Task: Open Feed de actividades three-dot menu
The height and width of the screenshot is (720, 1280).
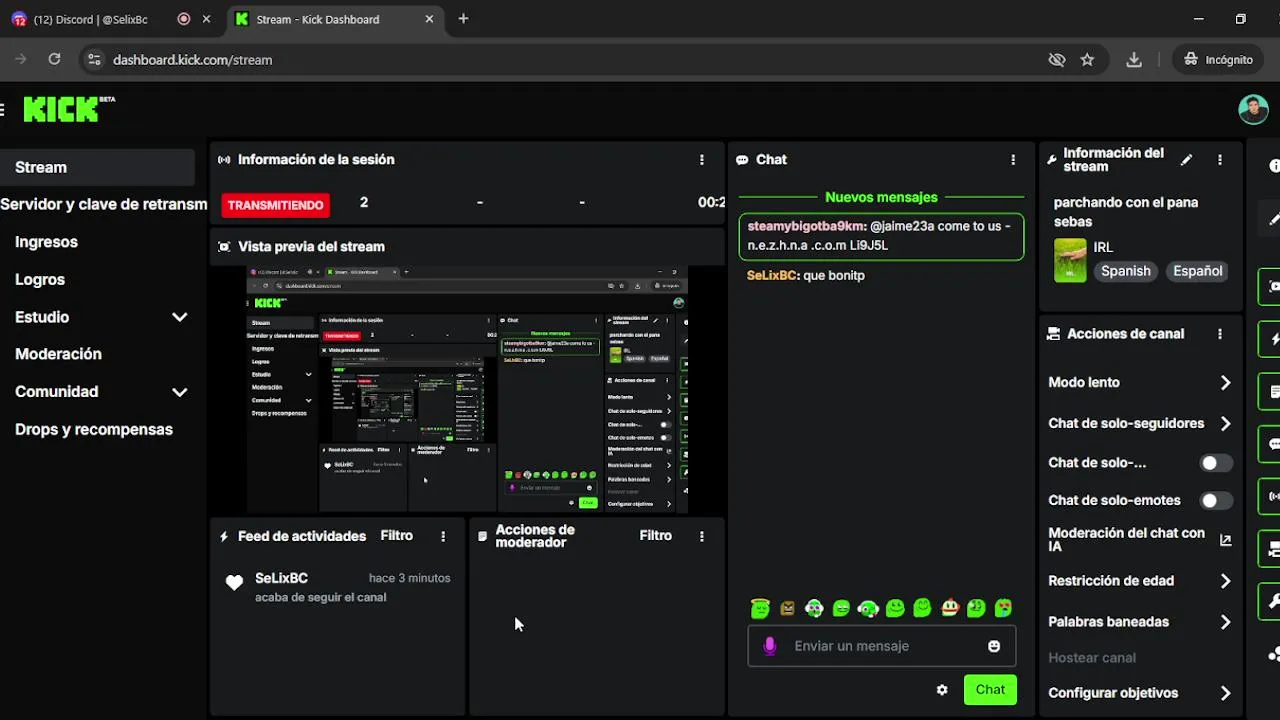Action: (x=443, y=537)
